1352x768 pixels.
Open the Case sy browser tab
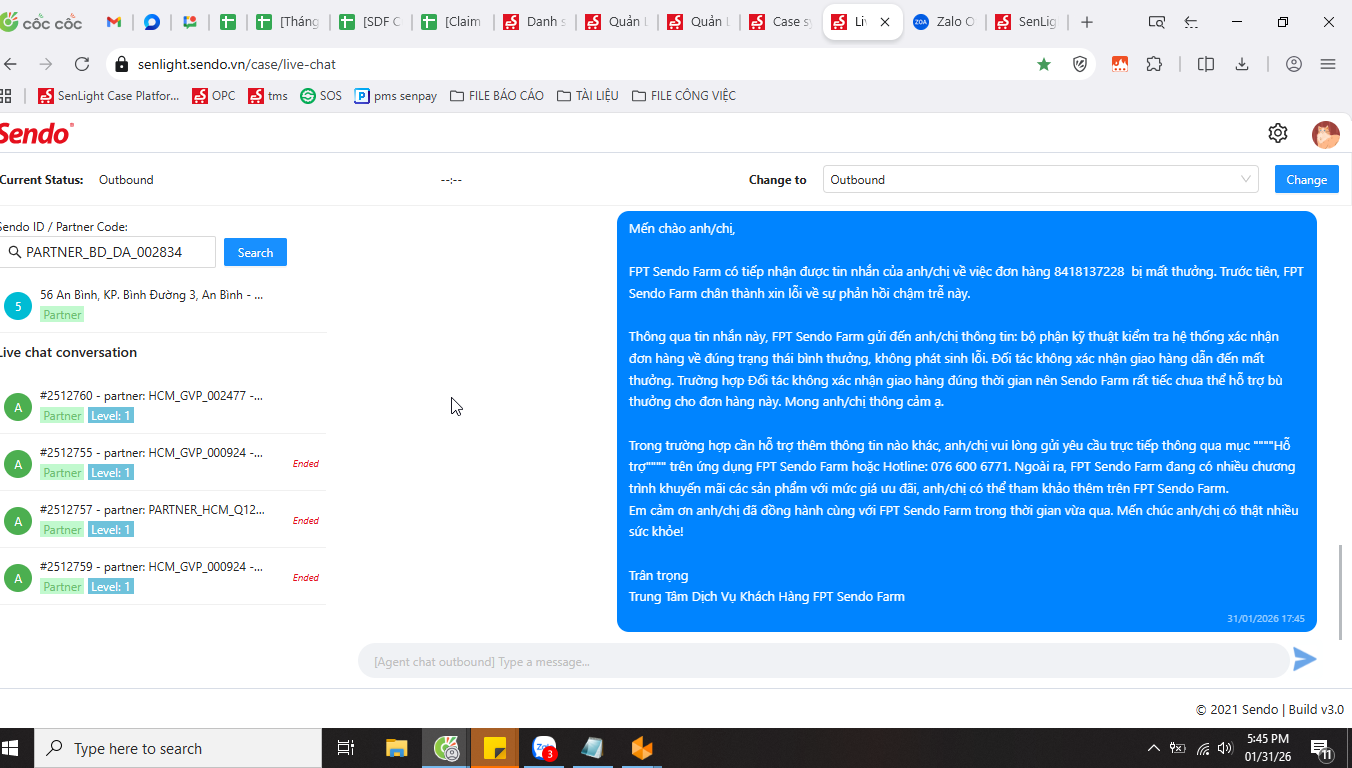pos(779,22)
